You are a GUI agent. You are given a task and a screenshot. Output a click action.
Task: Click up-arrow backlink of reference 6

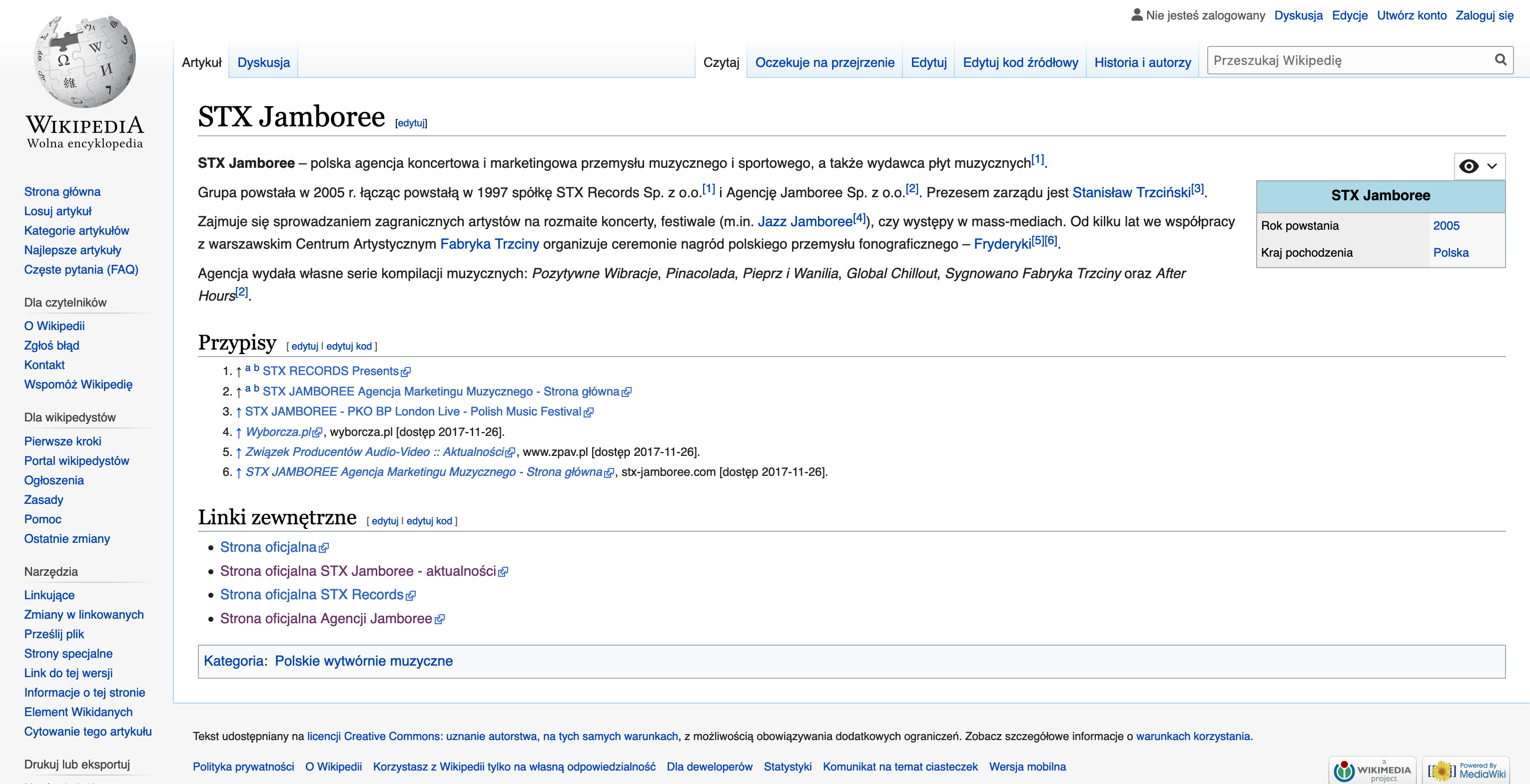pyautogui.click(x=238, y=472)
